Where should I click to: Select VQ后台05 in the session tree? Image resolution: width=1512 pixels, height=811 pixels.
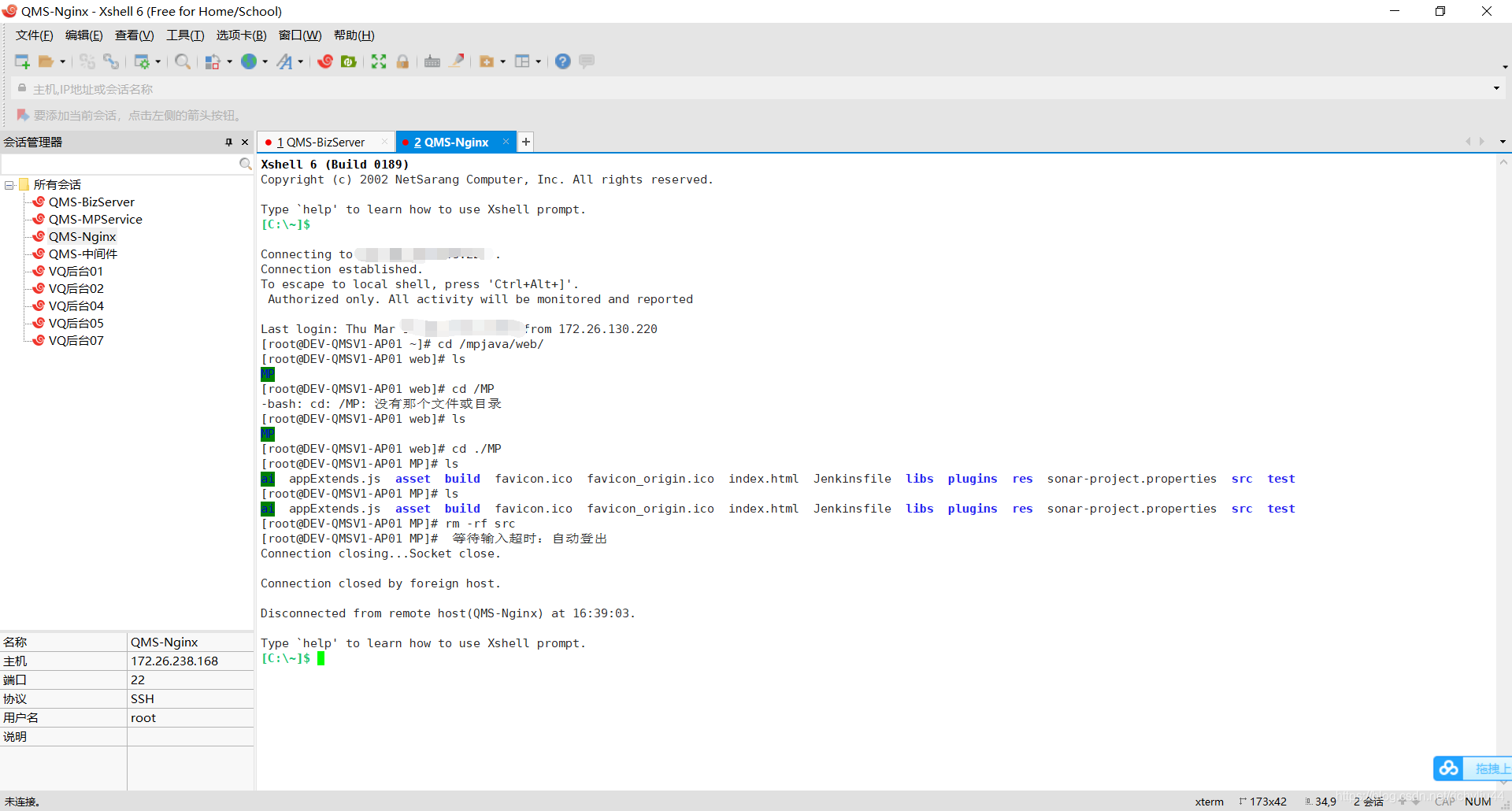point(76,324)
